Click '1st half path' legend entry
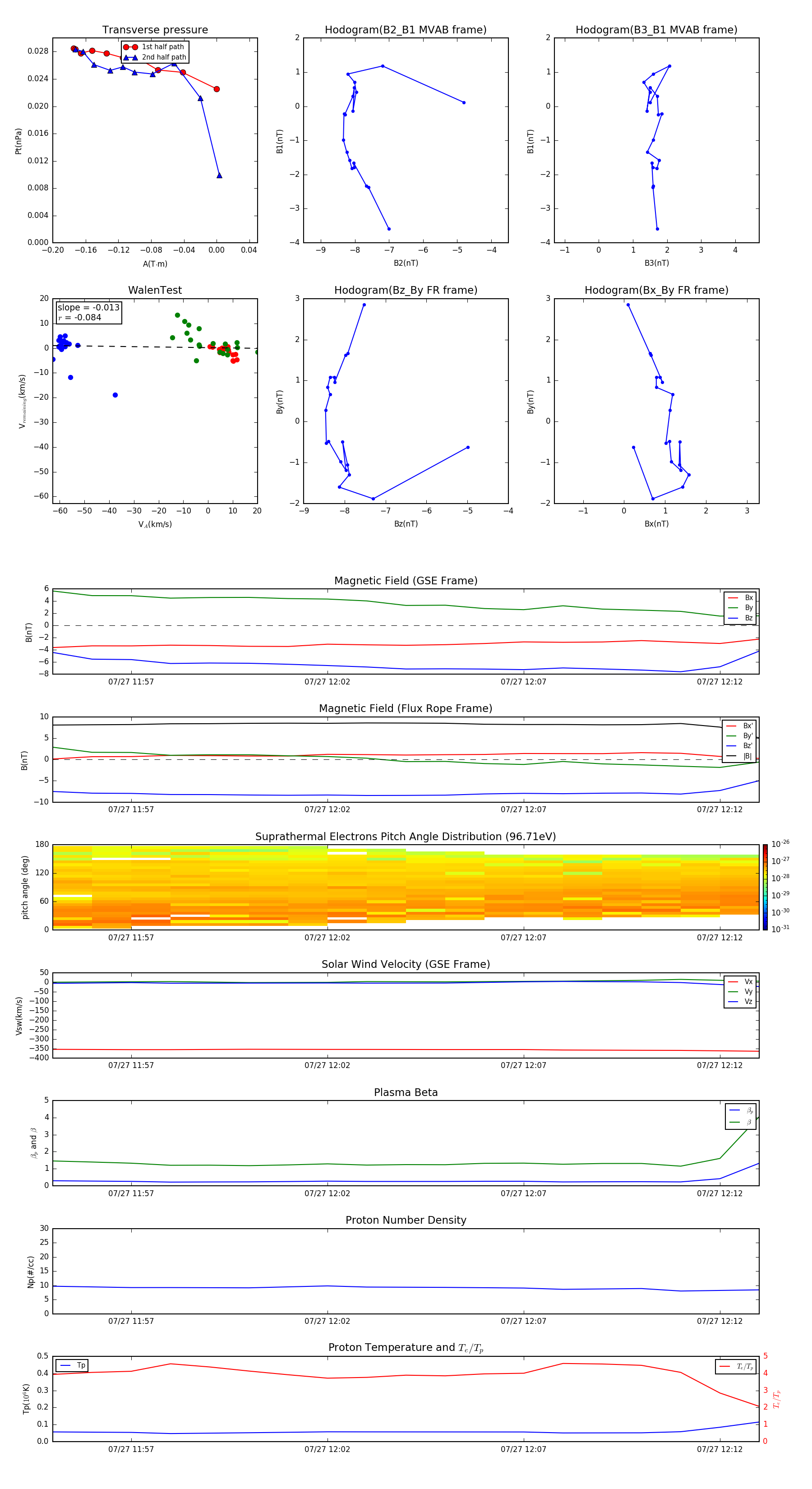This screenshot has height=1489, width=812. (x=154, y=47)
